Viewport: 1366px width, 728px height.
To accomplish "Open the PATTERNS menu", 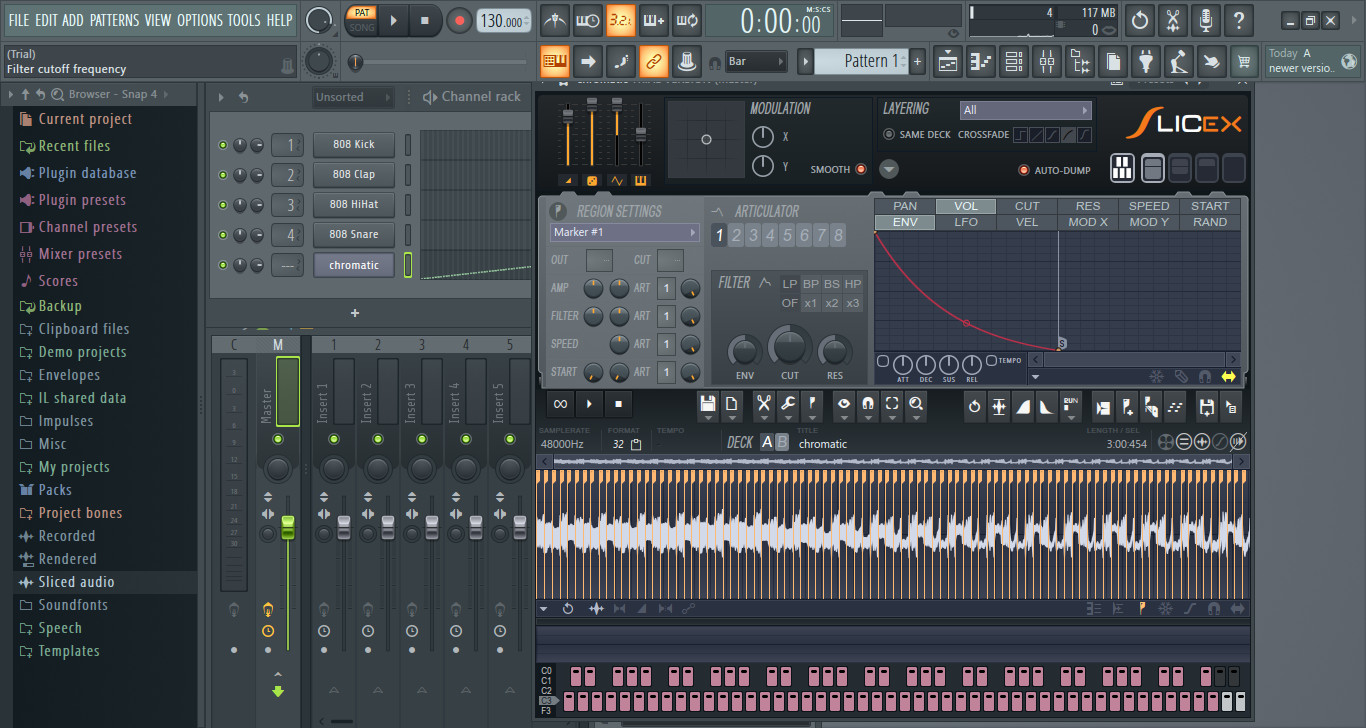I will point(114,20).
